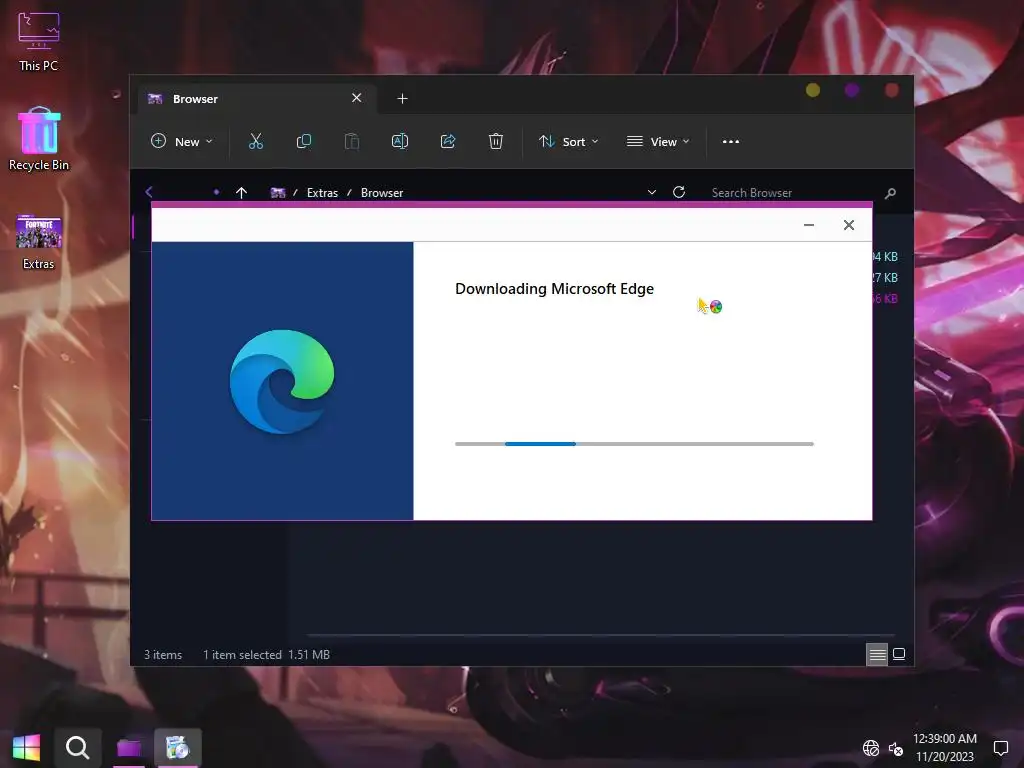Viewport: 1024px width, 768px height.
Task: Click the Cut scissors icon
Action: 256,141
